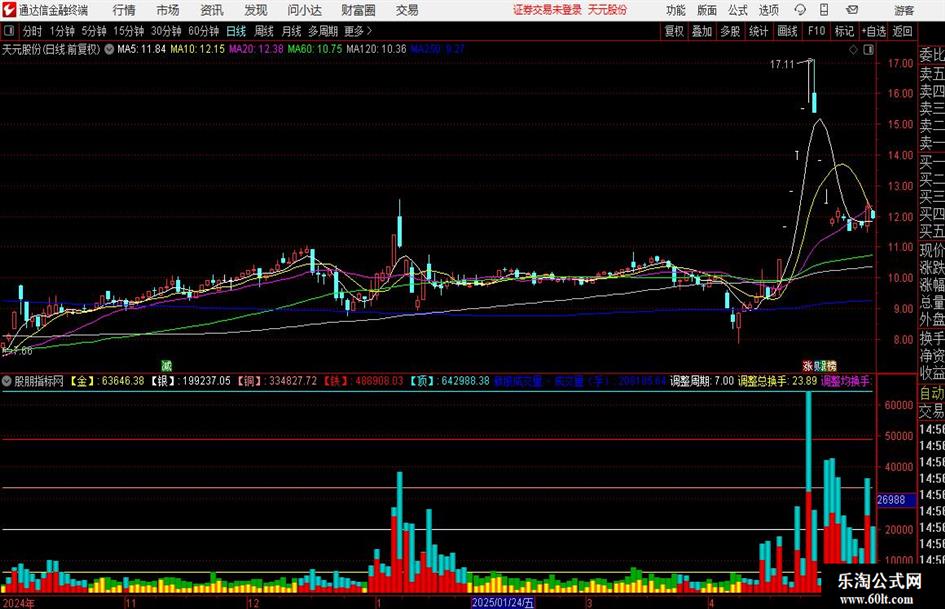Image resolution: width=945 pixels, height=609 pixels.
Task: Click the green 减 marker on chart
Action: (x=166, y=365)
